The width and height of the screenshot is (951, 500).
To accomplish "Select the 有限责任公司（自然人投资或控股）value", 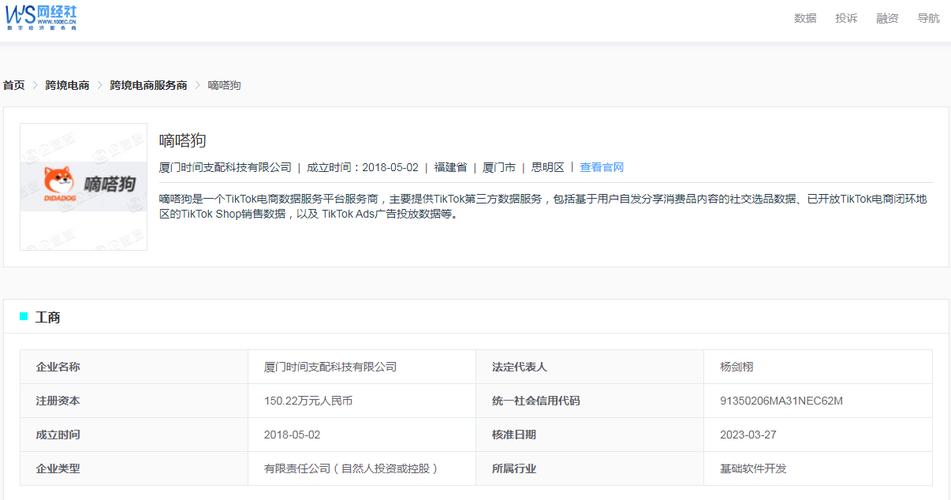I will (x=351, y=468).
